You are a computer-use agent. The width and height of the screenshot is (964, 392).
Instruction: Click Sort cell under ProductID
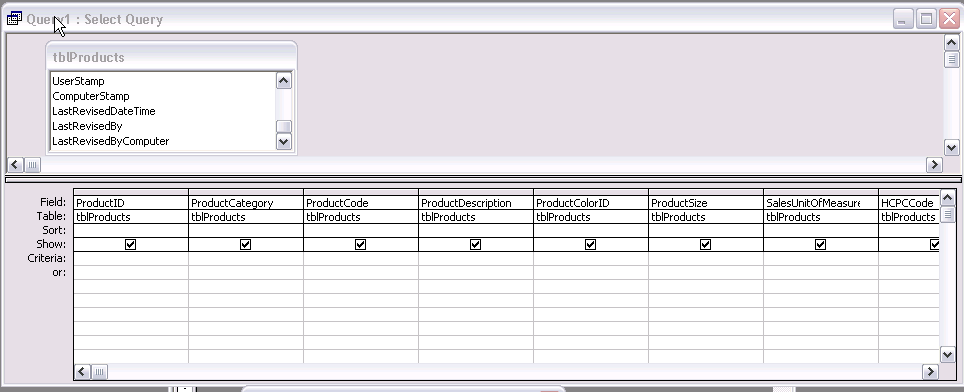[131, 230]
